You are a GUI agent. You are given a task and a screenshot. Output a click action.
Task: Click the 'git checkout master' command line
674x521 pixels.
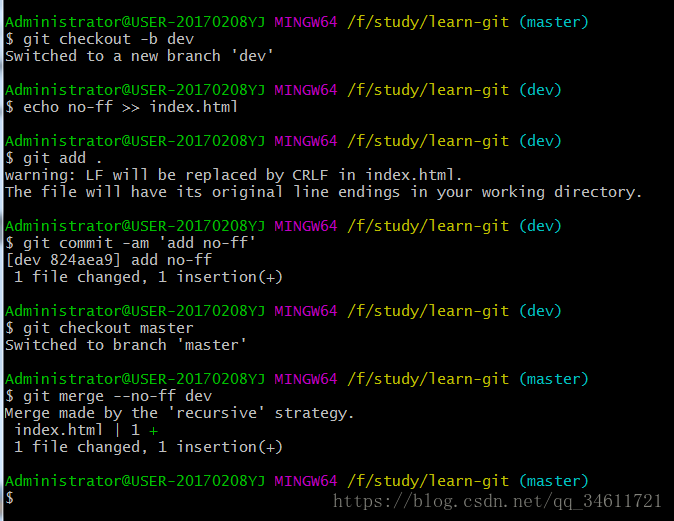coord(99,328)
